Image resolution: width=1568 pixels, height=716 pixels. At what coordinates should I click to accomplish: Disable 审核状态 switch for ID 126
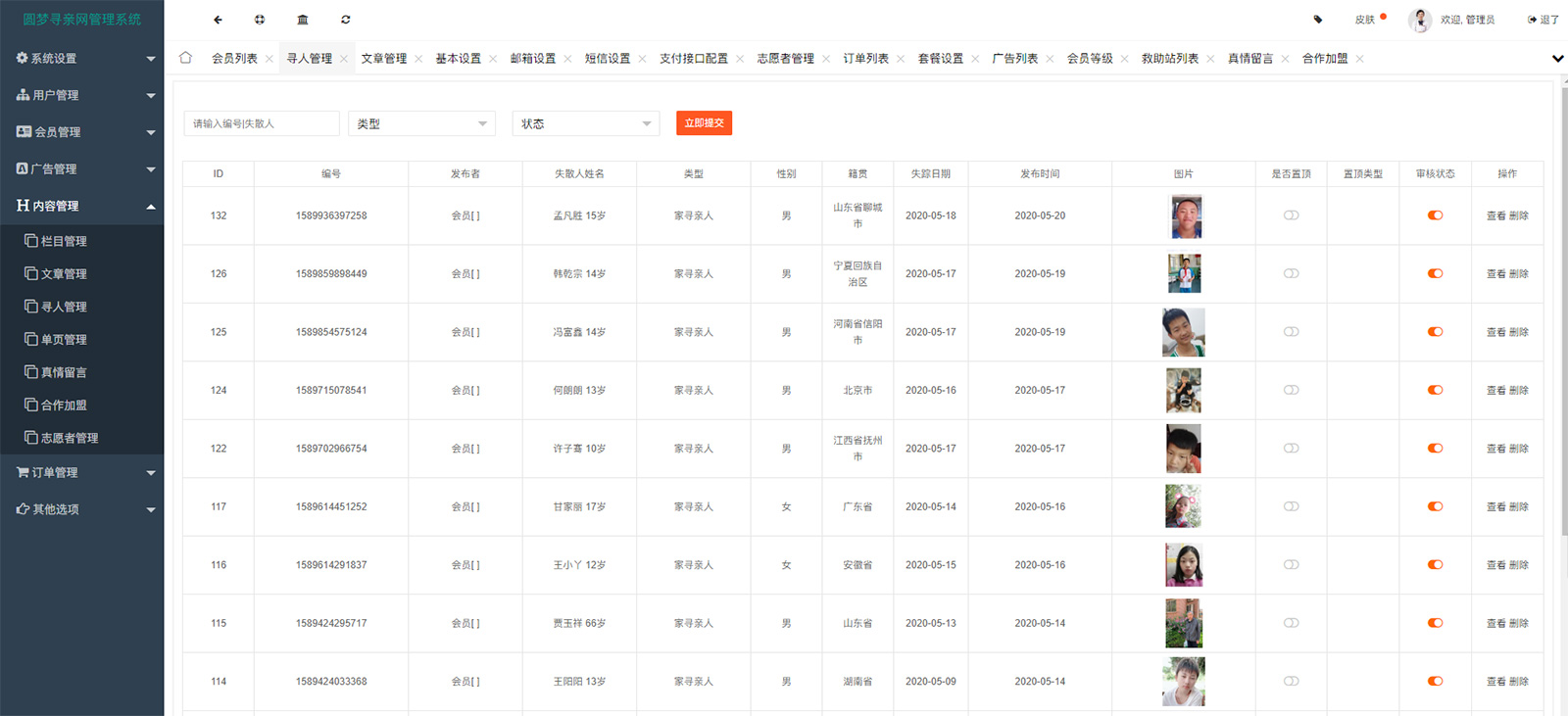pyautogui.click(x=1435, y=274)
